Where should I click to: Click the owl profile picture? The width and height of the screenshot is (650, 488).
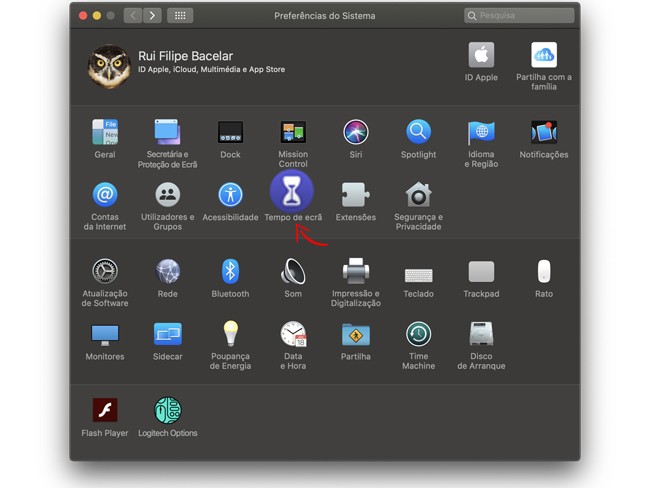(109, 67)
